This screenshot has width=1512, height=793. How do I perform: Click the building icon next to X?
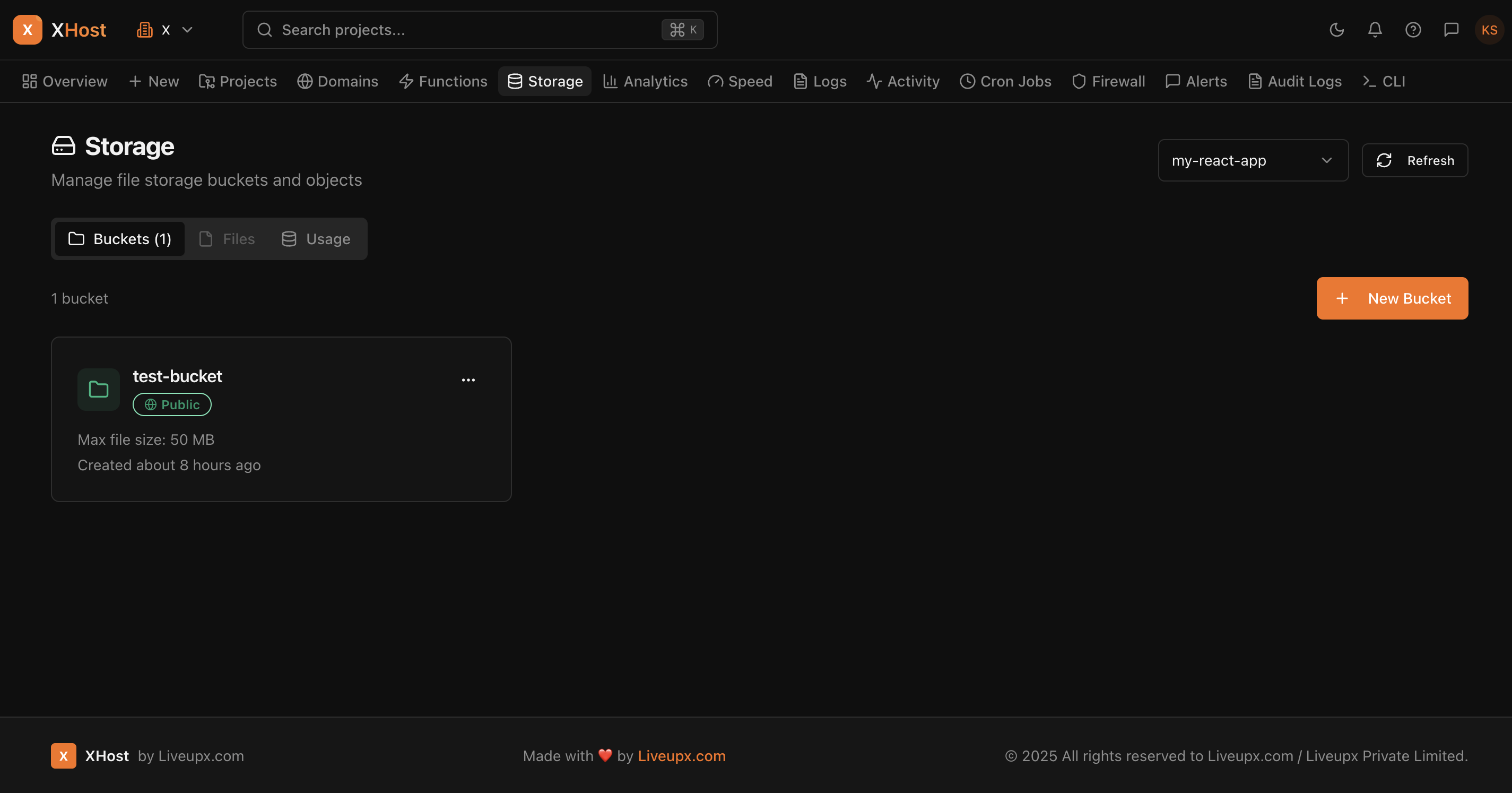pos(144,29)
